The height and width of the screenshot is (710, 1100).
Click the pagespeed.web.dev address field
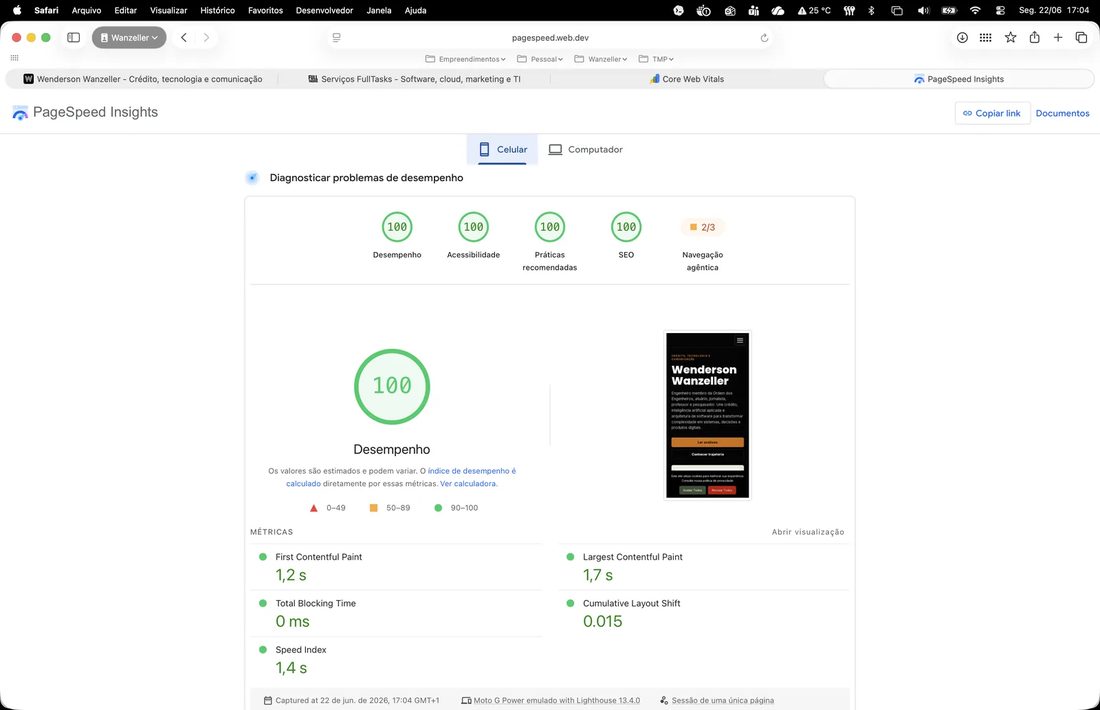(550, 38)
